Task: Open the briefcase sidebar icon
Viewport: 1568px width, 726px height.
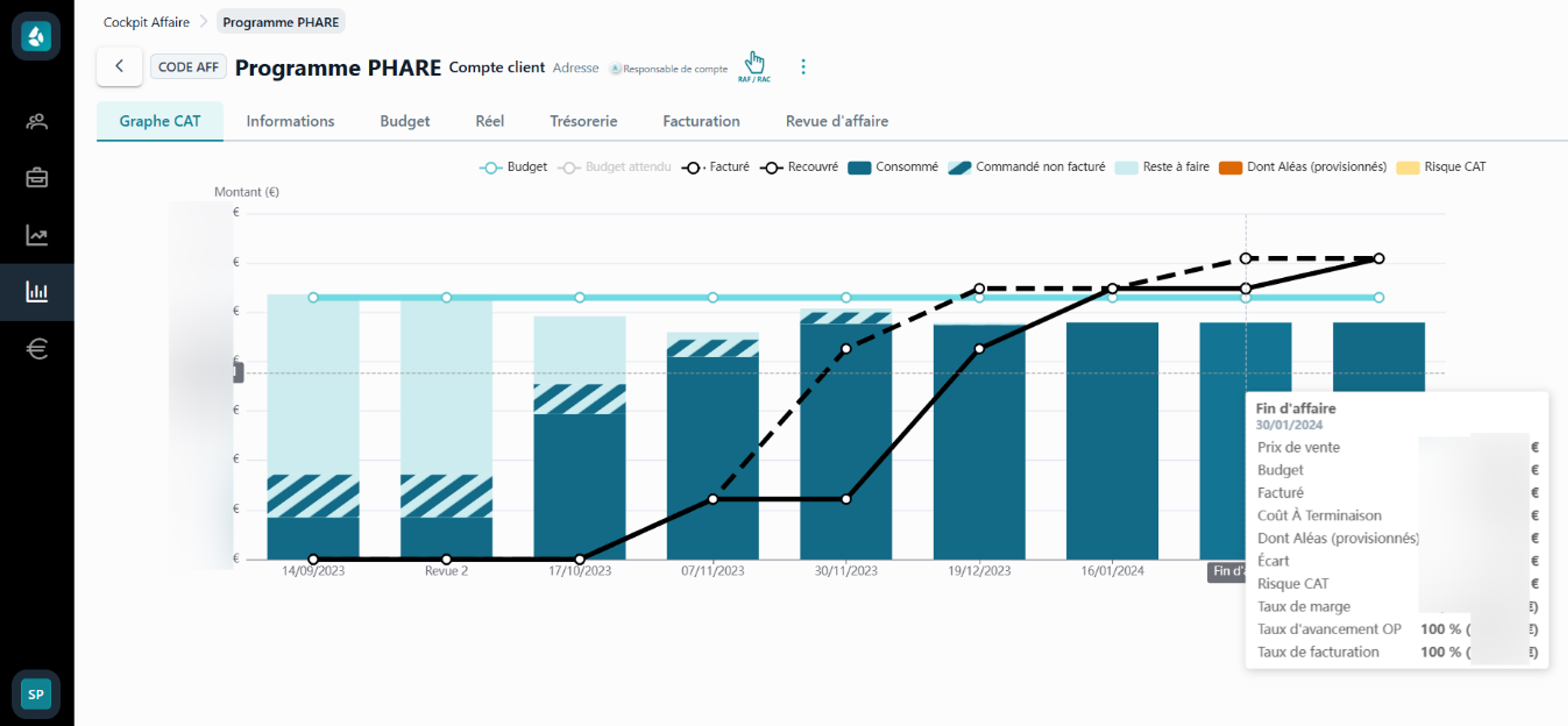Action: pos(37,178)
